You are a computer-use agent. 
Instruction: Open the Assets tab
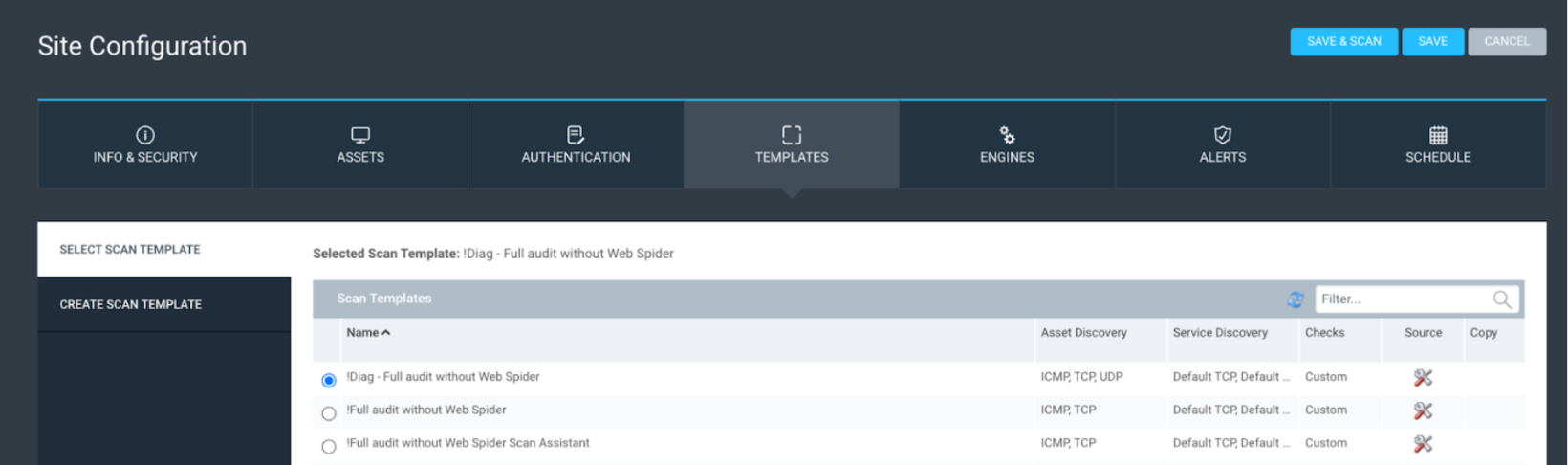(x=360, y=144)
